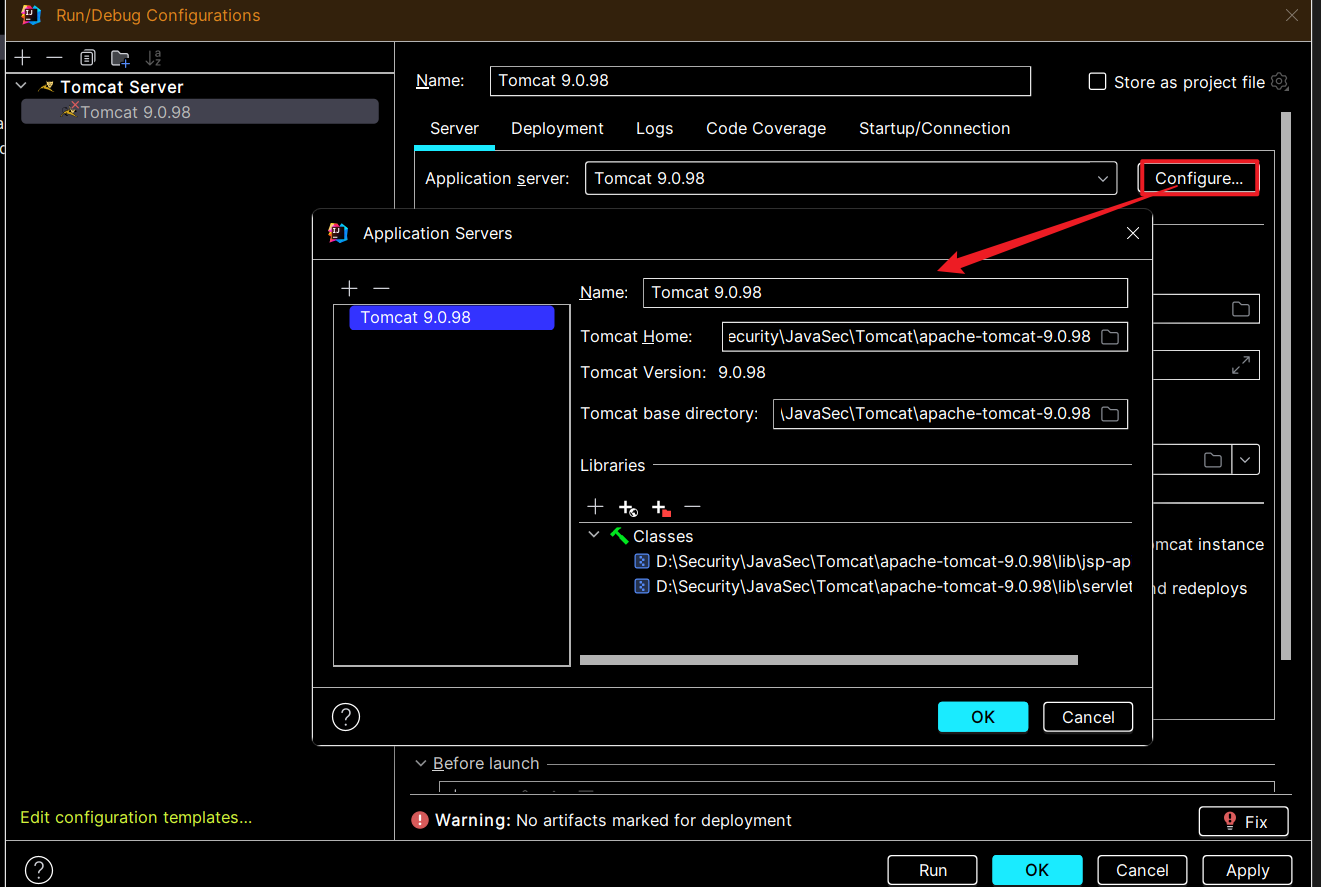
Task: Click the Application Servers Name field
Action: click(885, 292)
